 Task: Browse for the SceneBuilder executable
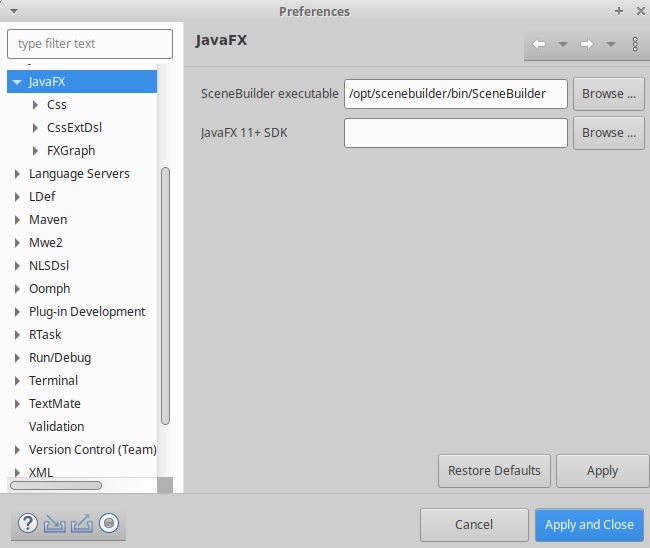608,94
